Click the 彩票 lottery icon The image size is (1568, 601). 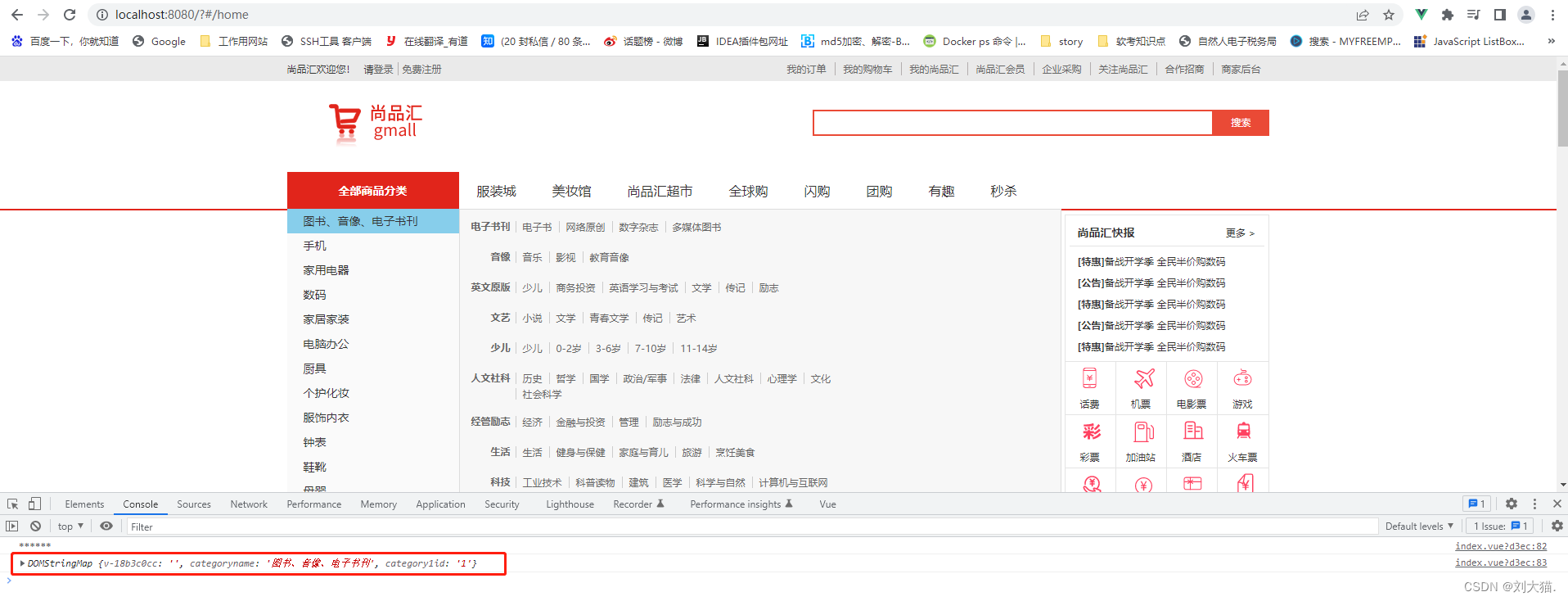coord(1092,432)
